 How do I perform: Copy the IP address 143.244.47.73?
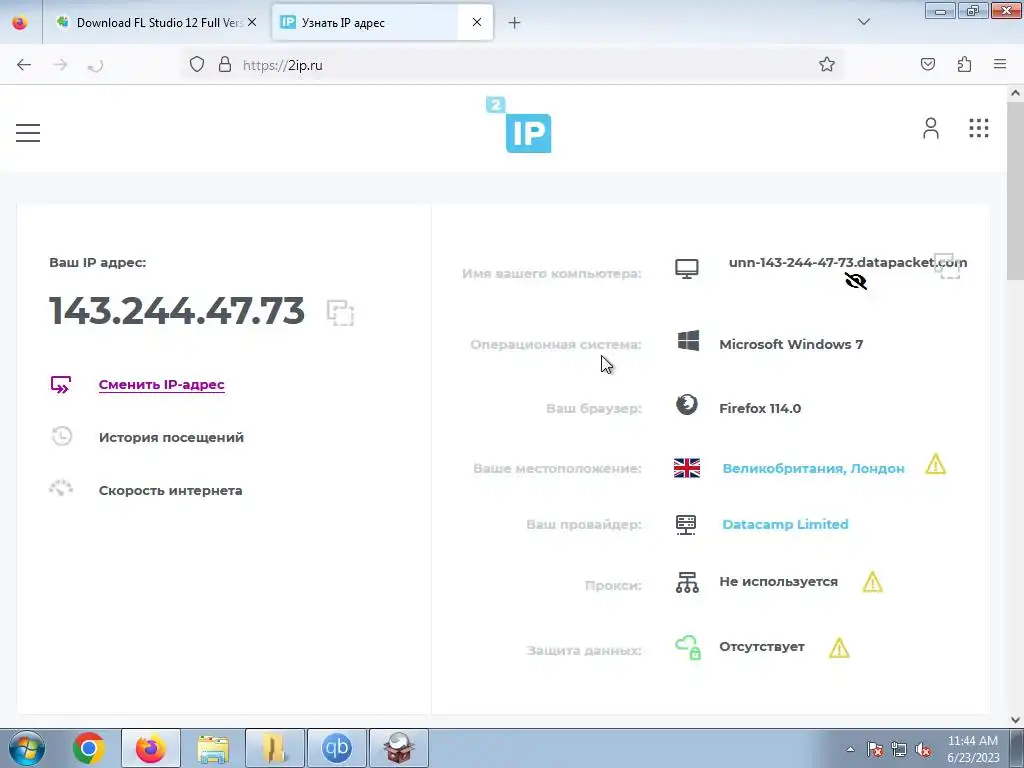340,312
